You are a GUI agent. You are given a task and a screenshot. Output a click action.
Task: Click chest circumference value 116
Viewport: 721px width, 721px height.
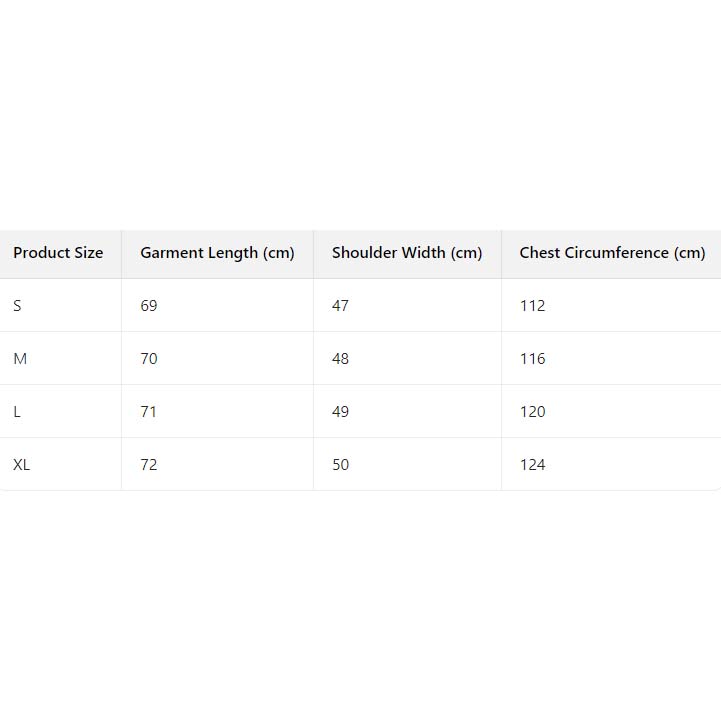click(532, 359)
